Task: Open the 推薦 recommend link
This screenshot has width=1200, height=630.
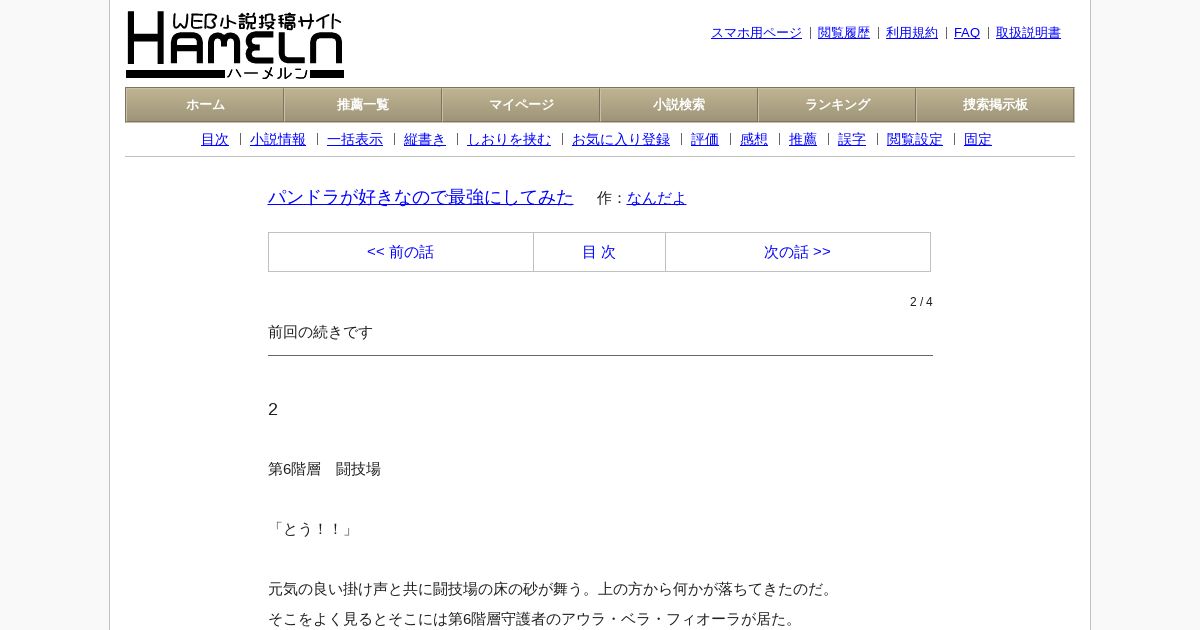Action: [803, 140]
